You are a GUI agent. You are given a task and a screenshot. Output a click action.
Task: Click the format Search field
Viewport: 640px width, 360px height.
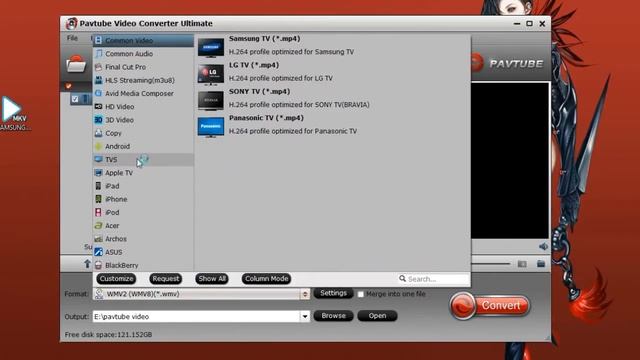pos(433,279)
